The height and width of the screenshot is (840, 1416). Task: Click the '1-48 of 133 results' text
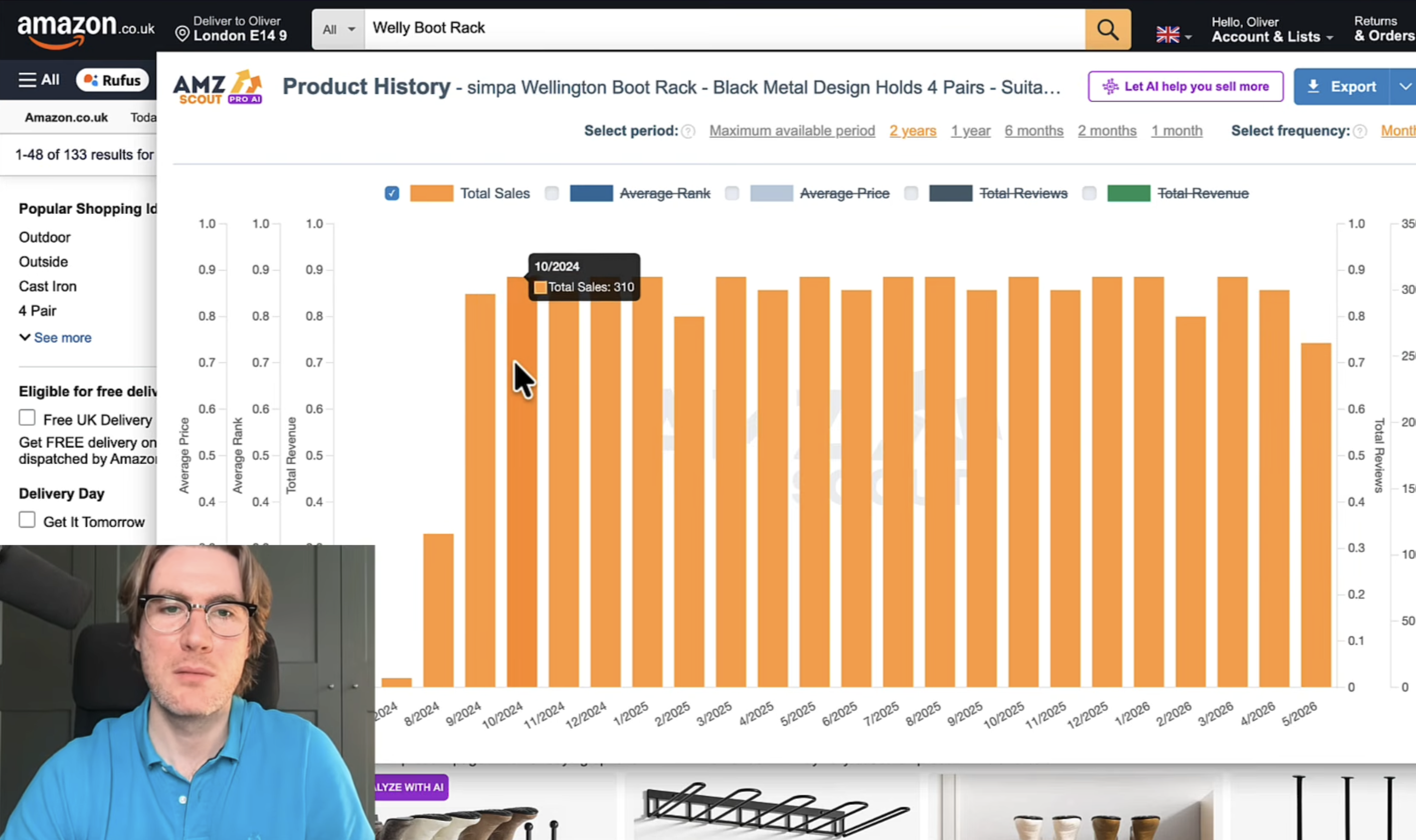click(84, 154)
